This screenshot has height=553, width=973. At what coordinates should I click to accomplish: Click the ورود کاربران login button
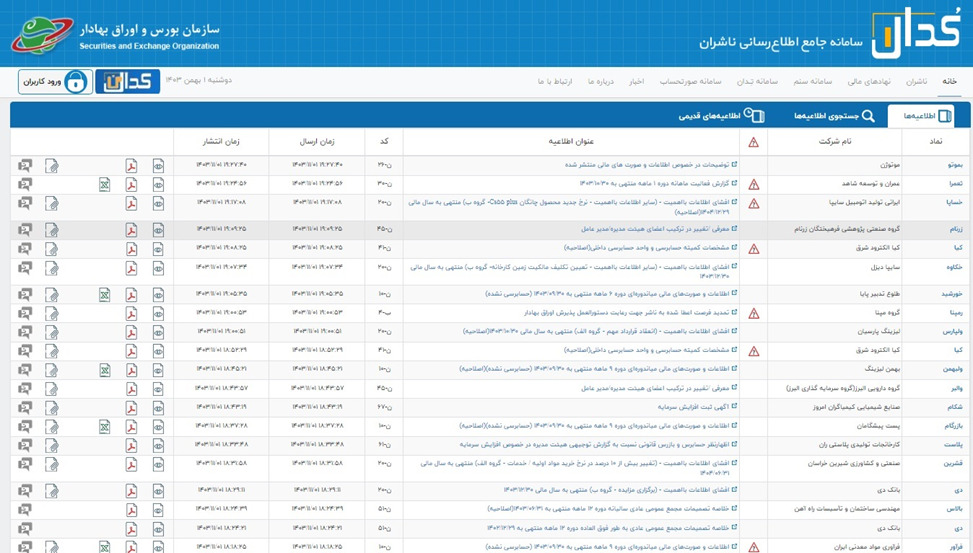[x=55, y=82]
